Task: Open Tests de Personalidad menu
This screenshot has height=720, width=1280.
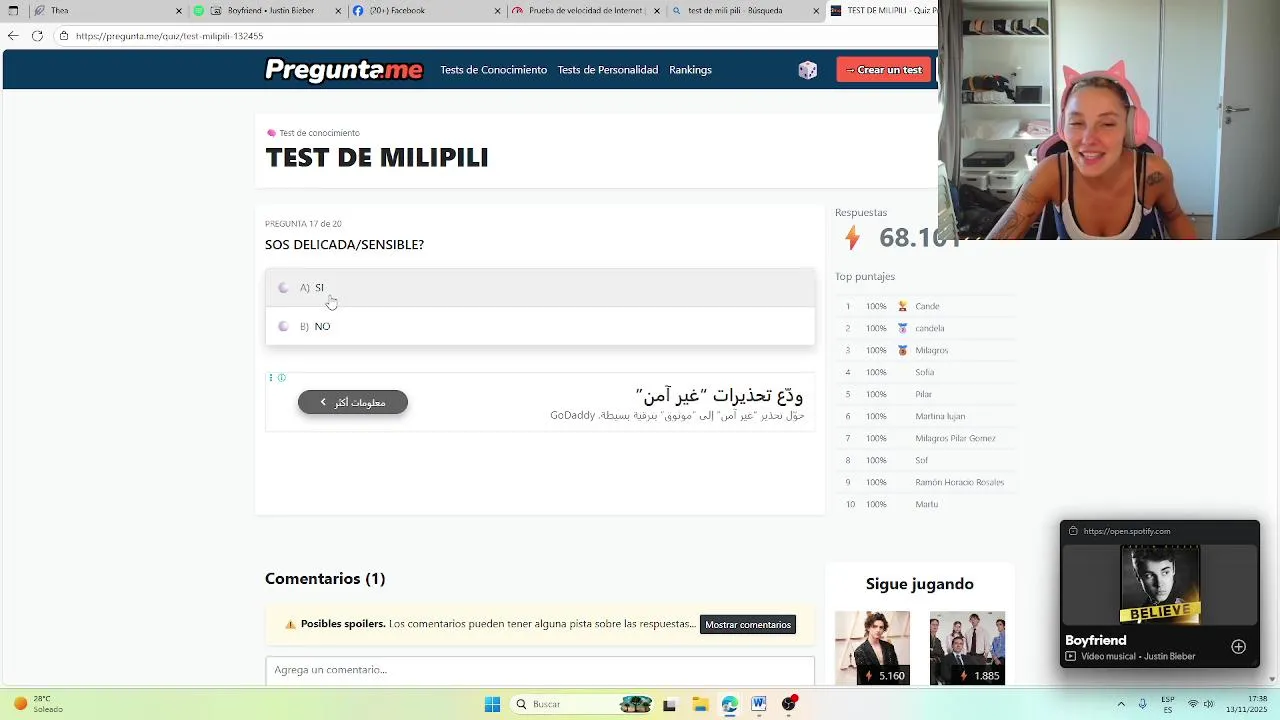Action: pyautogui.click(x=608, y=70)
